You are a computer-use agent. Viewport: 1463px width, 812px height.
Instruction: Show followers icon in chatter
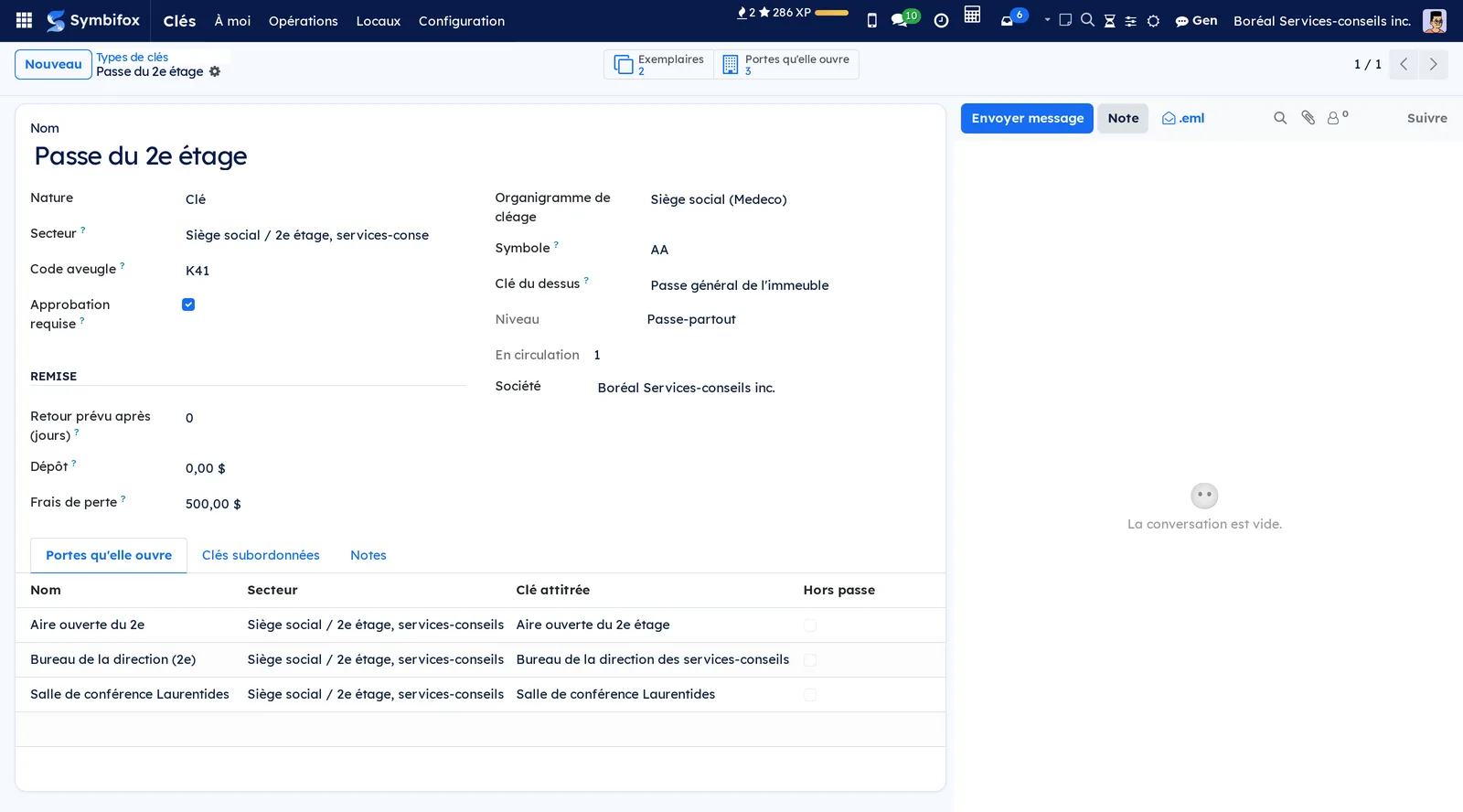click(x=1338, y=117)
